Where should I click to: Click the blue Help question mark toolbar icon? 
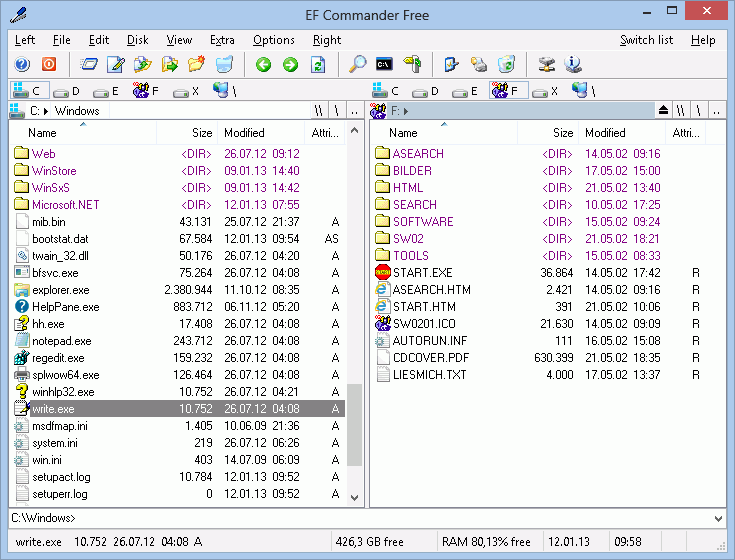click(x=22, y=64)
